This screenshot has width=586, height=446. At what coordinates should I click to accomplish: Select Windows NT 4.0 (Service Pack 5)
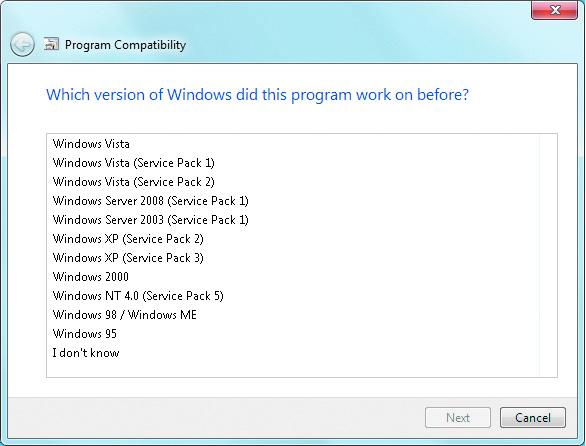[x=138, y=296]
